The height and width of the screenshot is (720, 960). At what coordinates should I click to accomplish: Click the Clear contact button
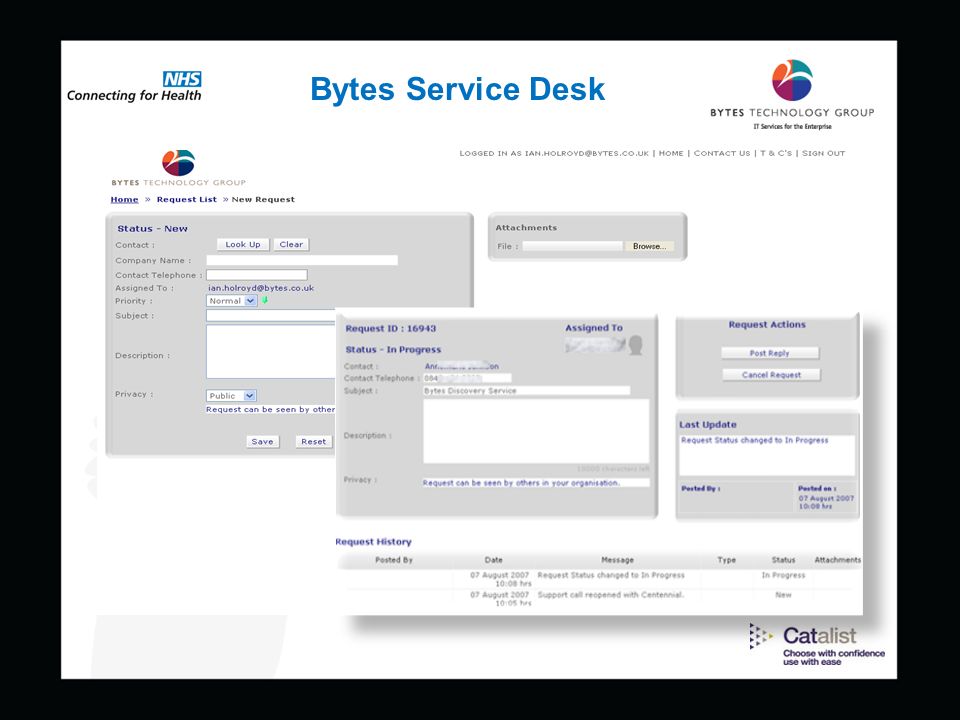[x=291, y=244]
